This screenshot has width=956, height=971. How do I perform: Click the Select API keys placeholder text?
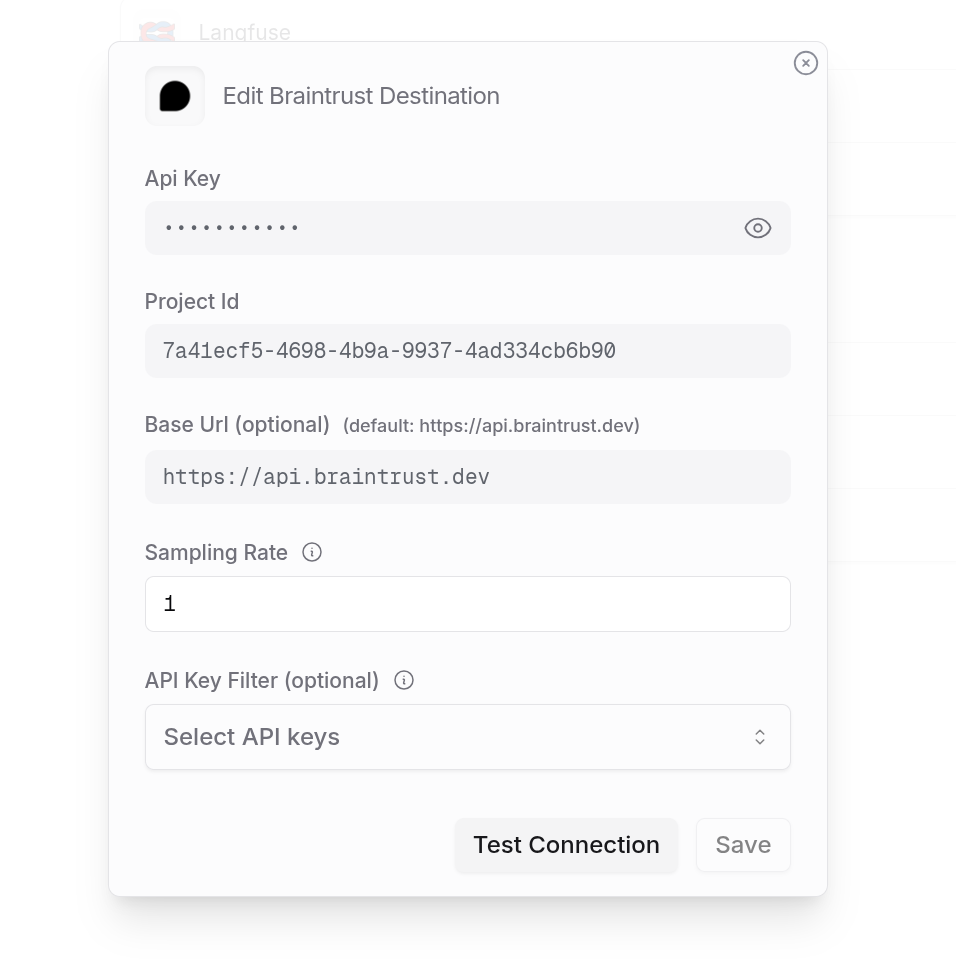point(252,737)
